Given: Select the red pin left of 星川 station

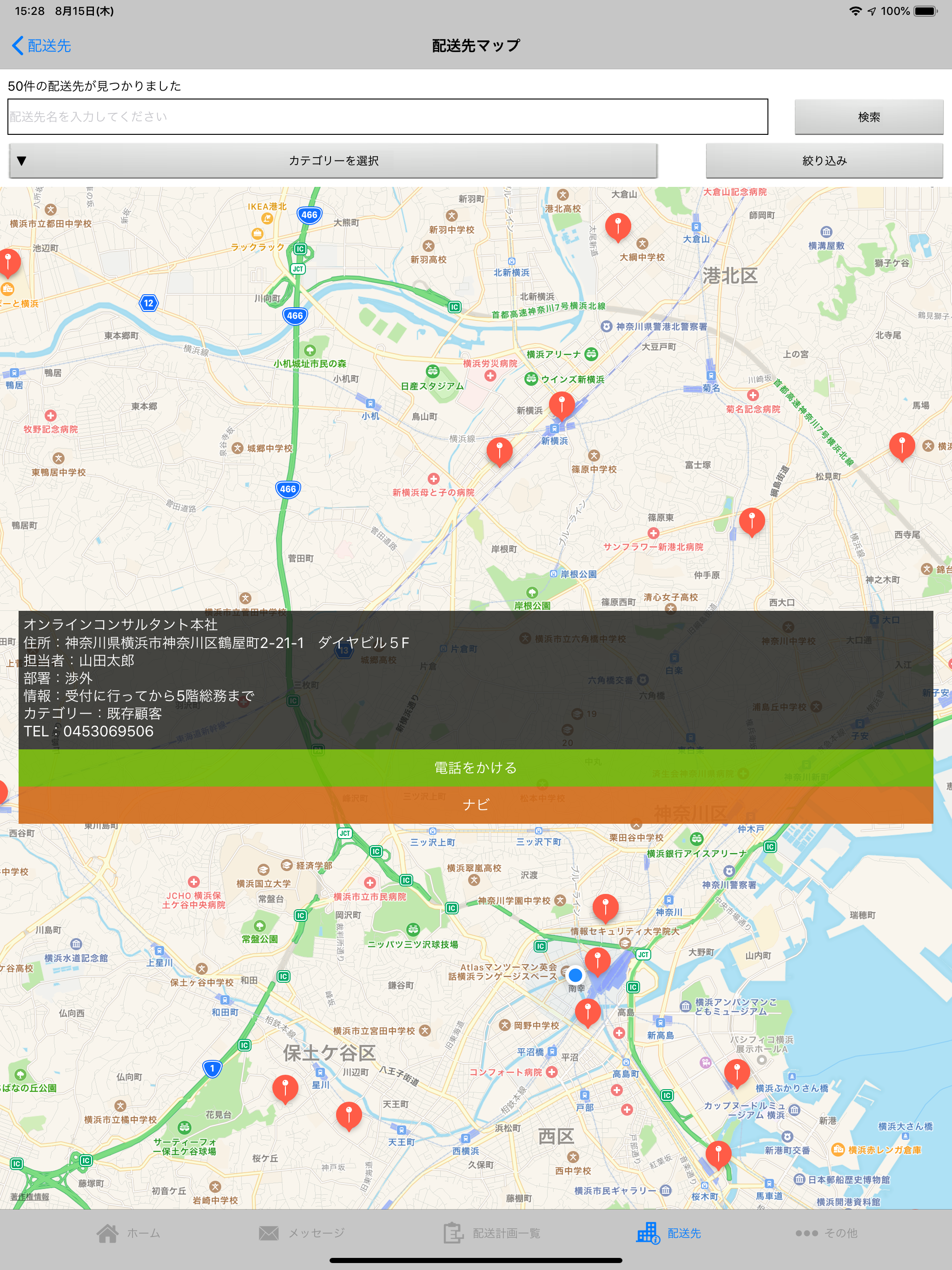Looking at the screenshot, I should 285,1089.
